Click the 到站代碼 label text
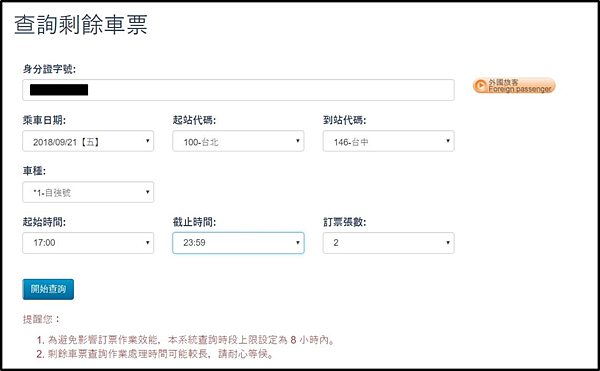Viewport: 600px width, 371px height. (344, 120)
